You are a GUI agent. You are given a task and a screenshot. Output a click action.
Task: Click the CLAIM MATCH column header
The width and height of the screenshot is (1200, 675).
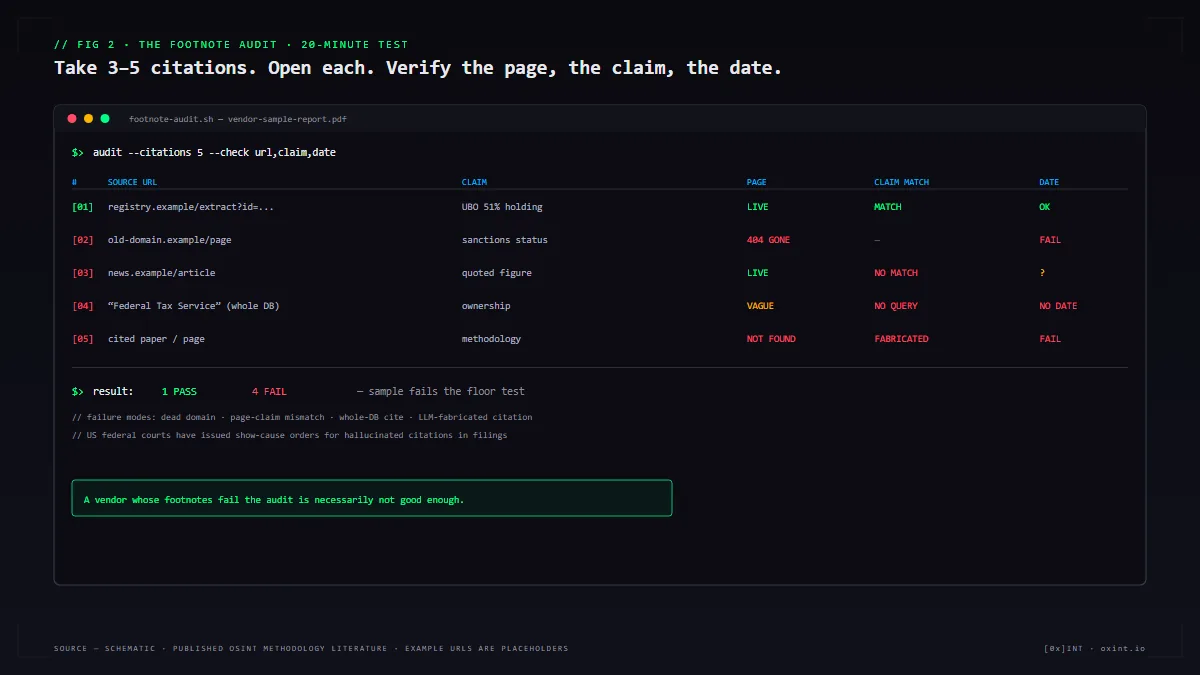click(901, 182)
